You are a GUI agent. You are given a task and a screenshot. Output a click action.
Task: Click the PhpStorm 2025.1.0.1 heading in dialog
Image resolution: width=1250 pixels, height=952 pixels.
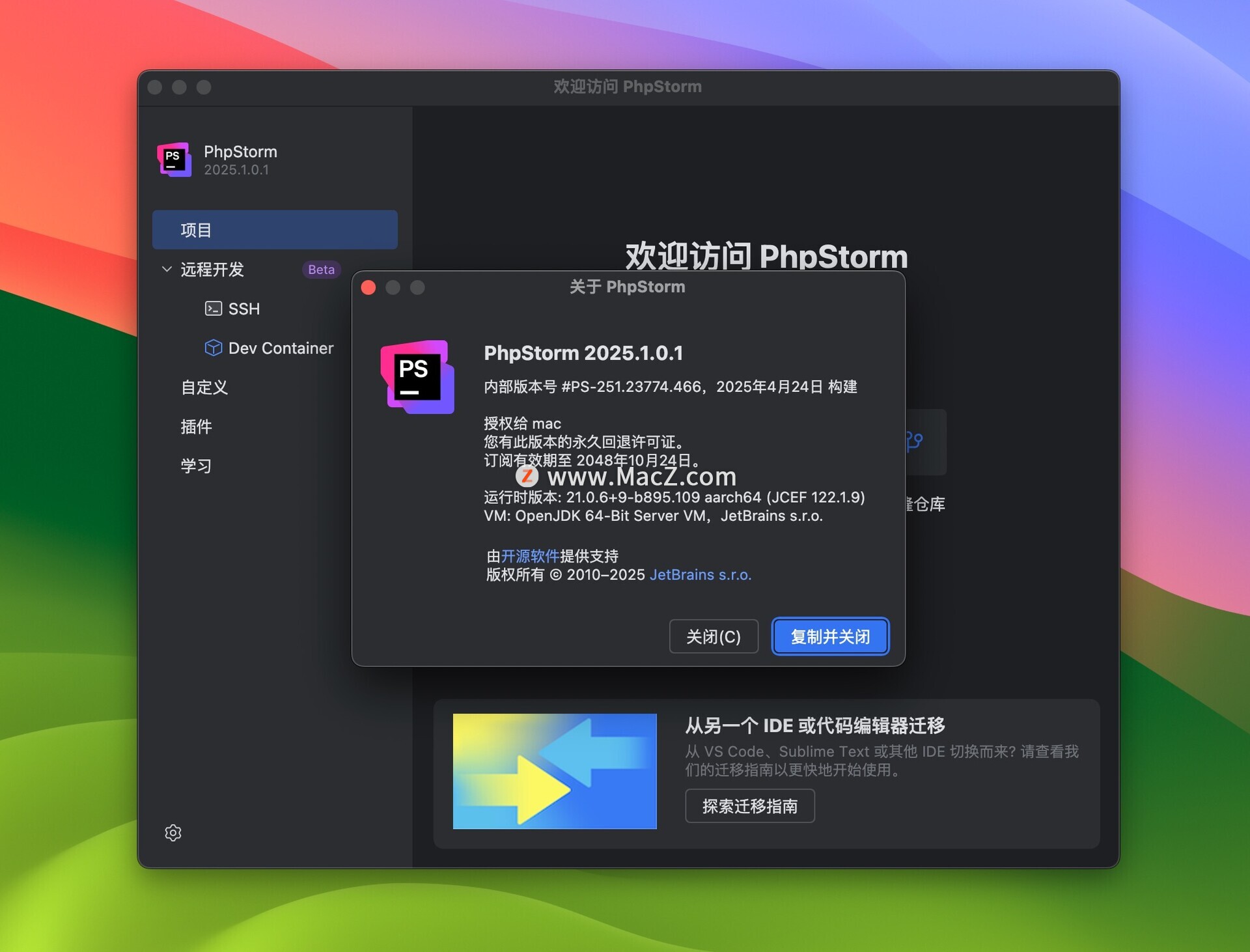click(x=583, y=353)
